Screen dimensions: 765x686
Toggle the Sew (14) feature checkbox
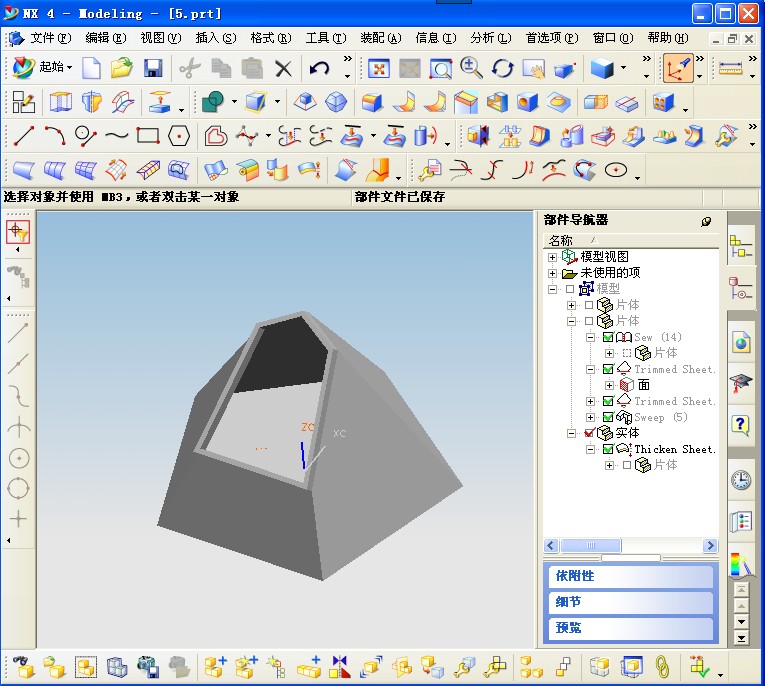(x=608, y=337)
